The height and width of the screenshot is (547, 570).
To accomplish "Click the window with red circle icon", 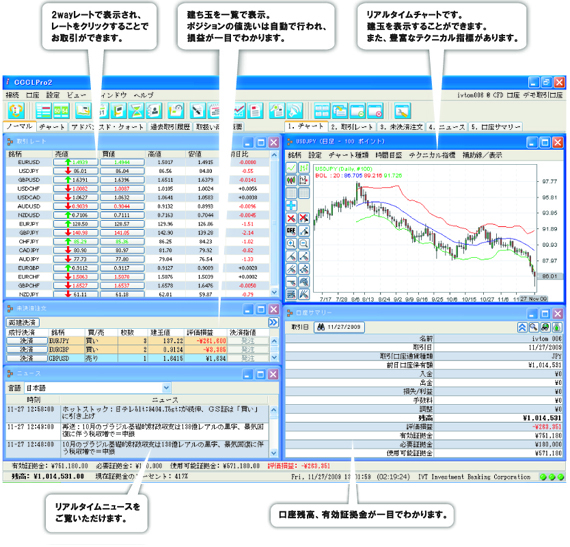I will click(x=375, y=110).
